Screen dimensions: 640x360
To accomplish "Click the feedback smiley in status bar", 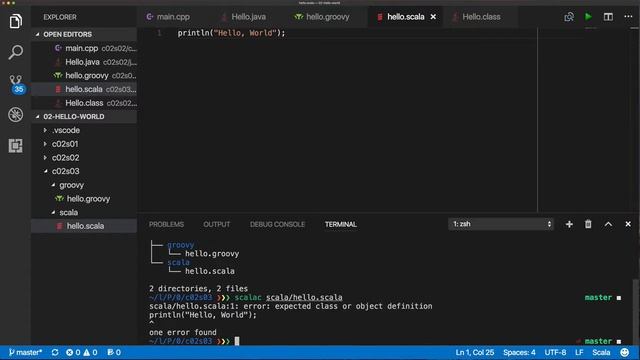I will [624, 352].
